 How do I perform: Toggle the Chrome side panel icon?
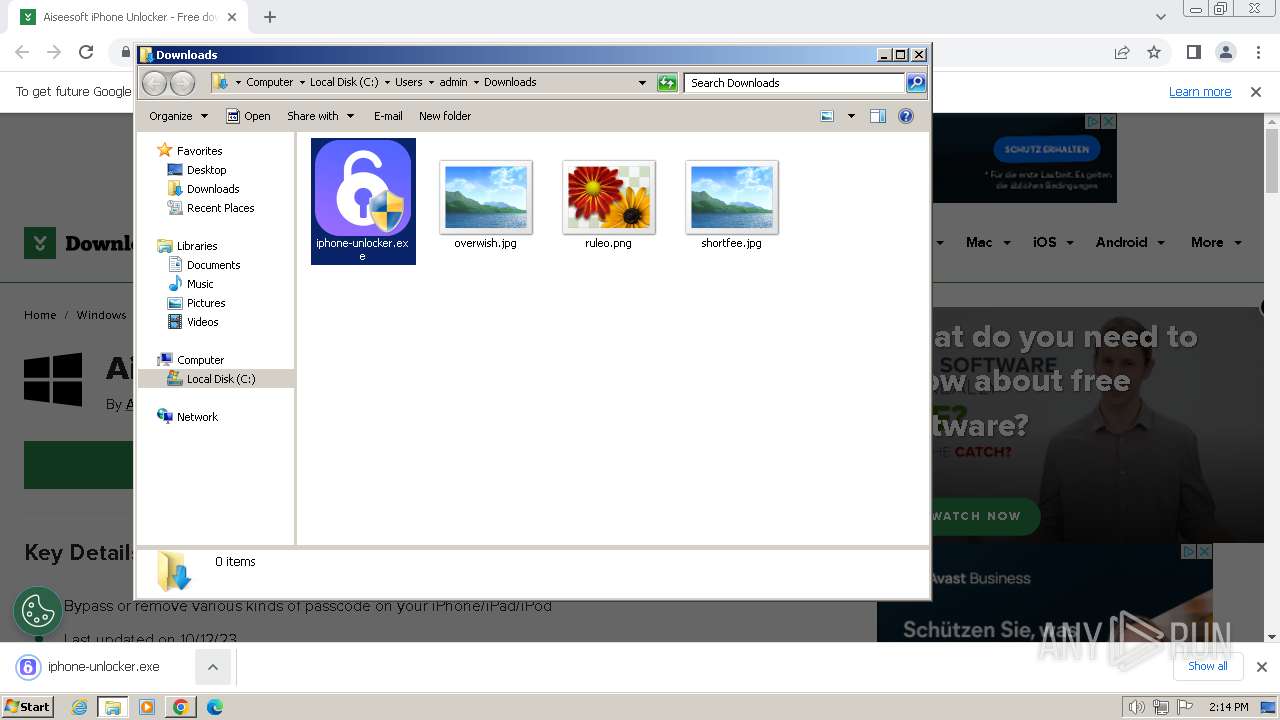pos(1193,52)
